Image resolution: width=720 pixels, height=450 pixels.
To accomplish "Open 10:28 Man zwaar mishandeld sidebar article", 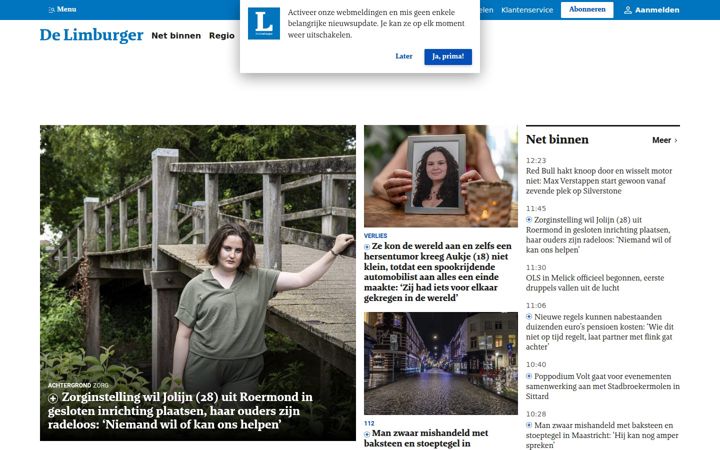I will tap(602, 435).
